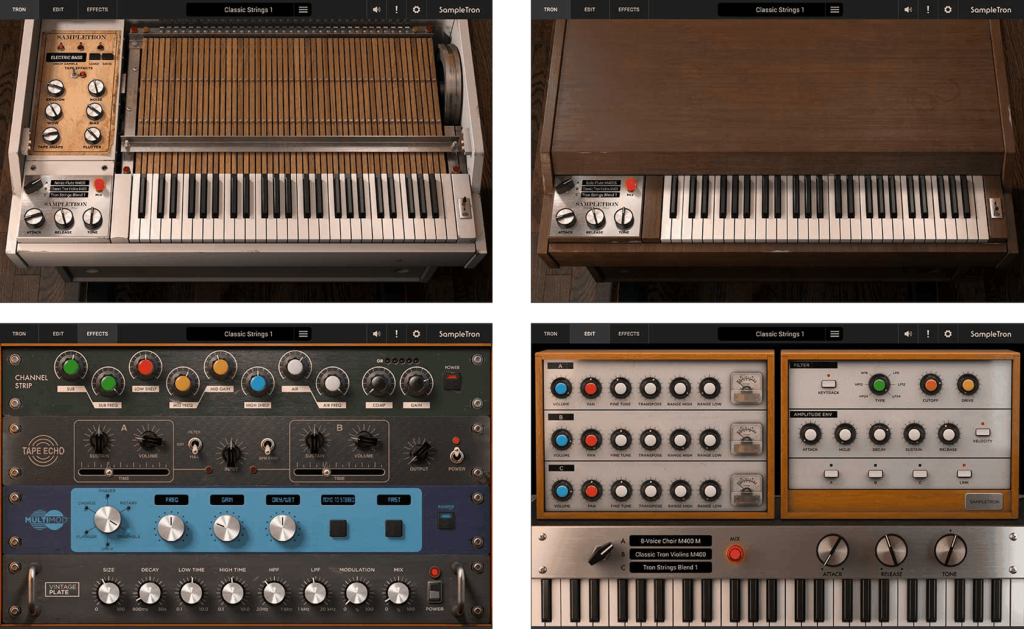Viewport: 1024px width, 629px height.
Task: Click exclamation icon in the closed-lid Tron window
Action: pyautogui.click(x=928, y=10)
